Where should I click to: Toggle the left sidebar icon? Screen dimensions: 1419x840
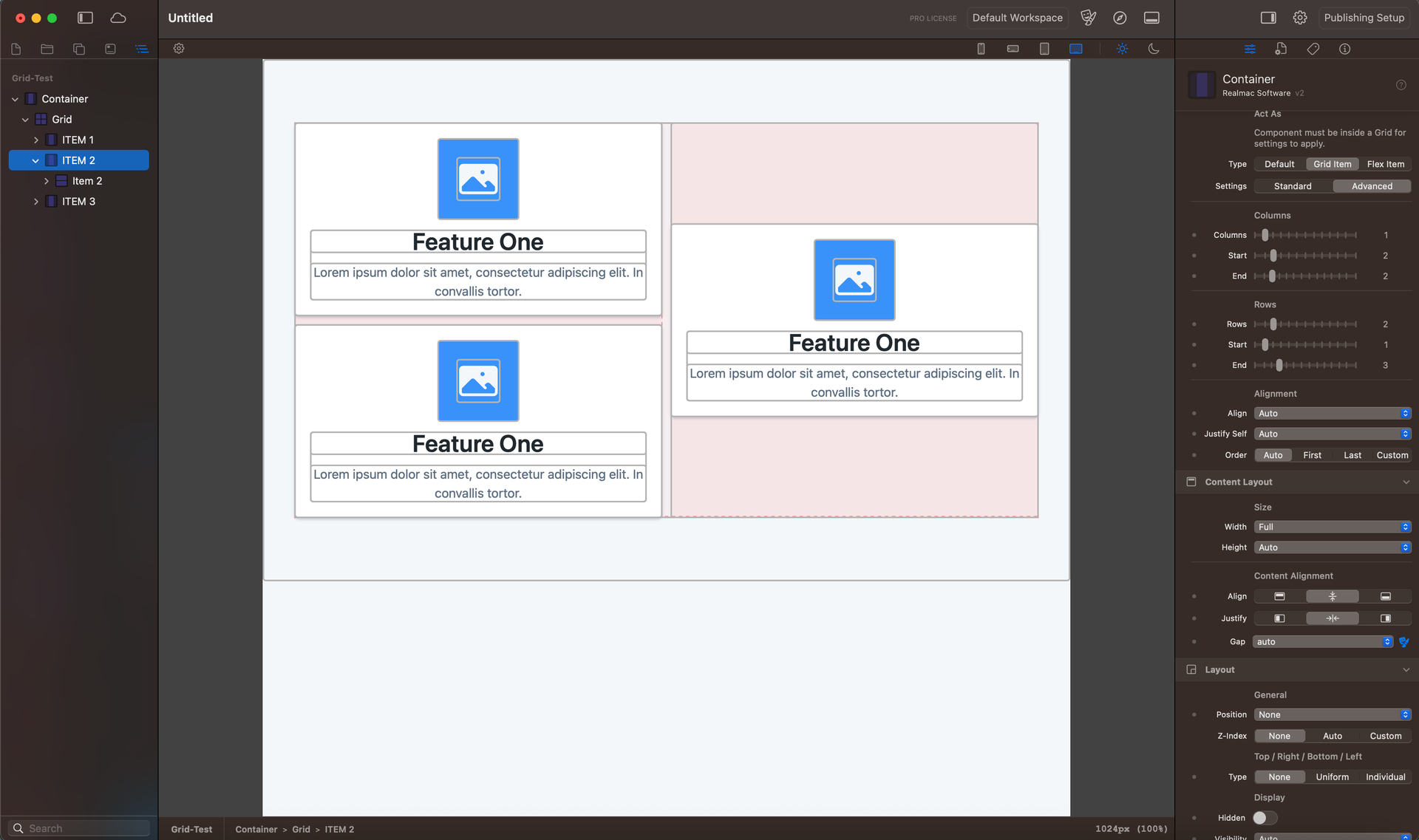(85, 18)
